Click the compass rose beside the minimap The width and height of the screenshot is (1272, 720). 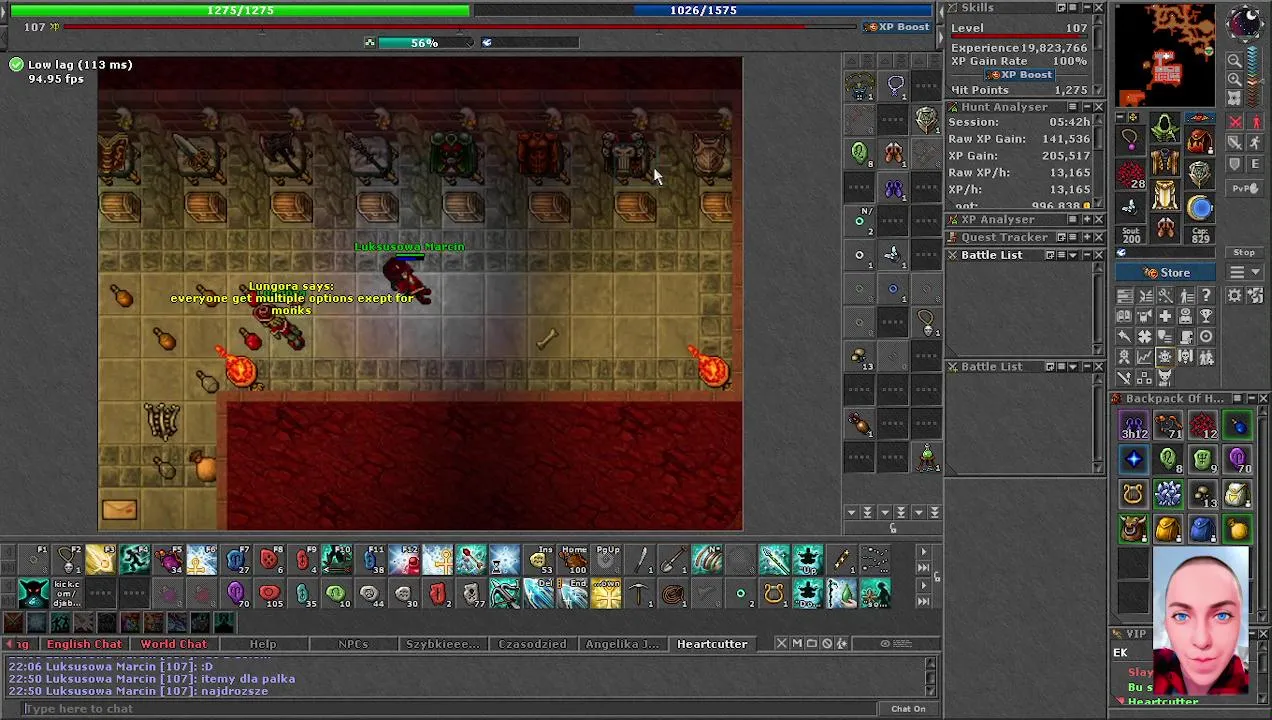coord(1246,24)
